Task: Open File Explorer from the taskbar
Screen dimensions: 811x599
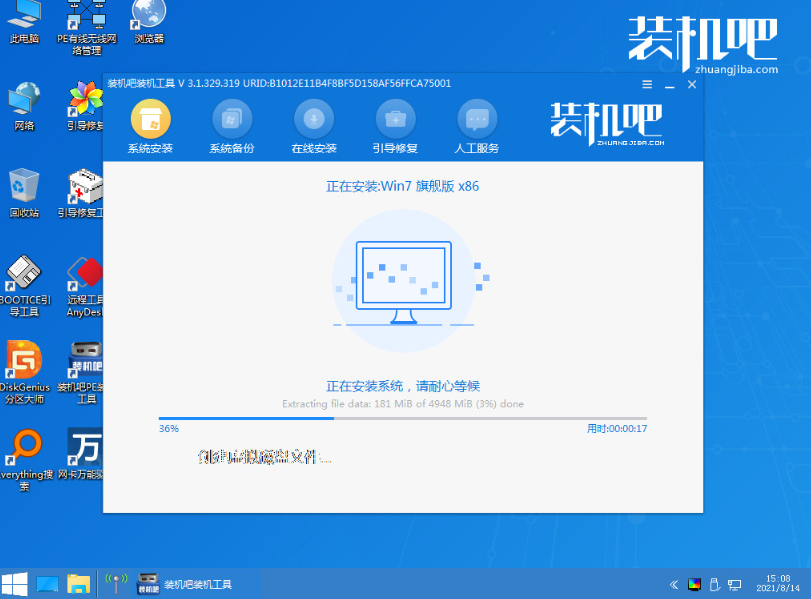Action: point(78,584)
